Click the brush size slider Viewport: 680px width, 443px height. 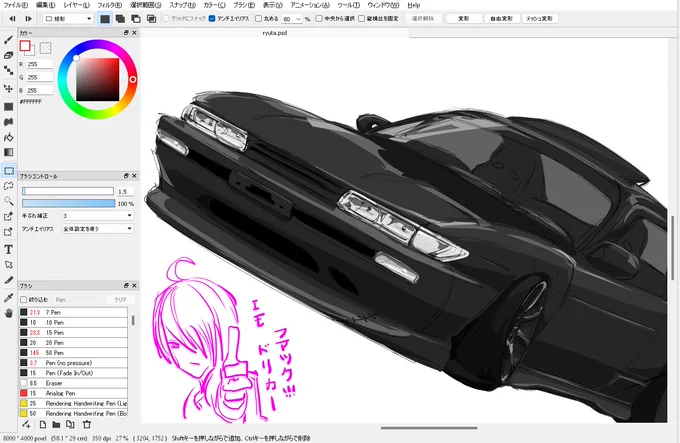pos(68,191)
